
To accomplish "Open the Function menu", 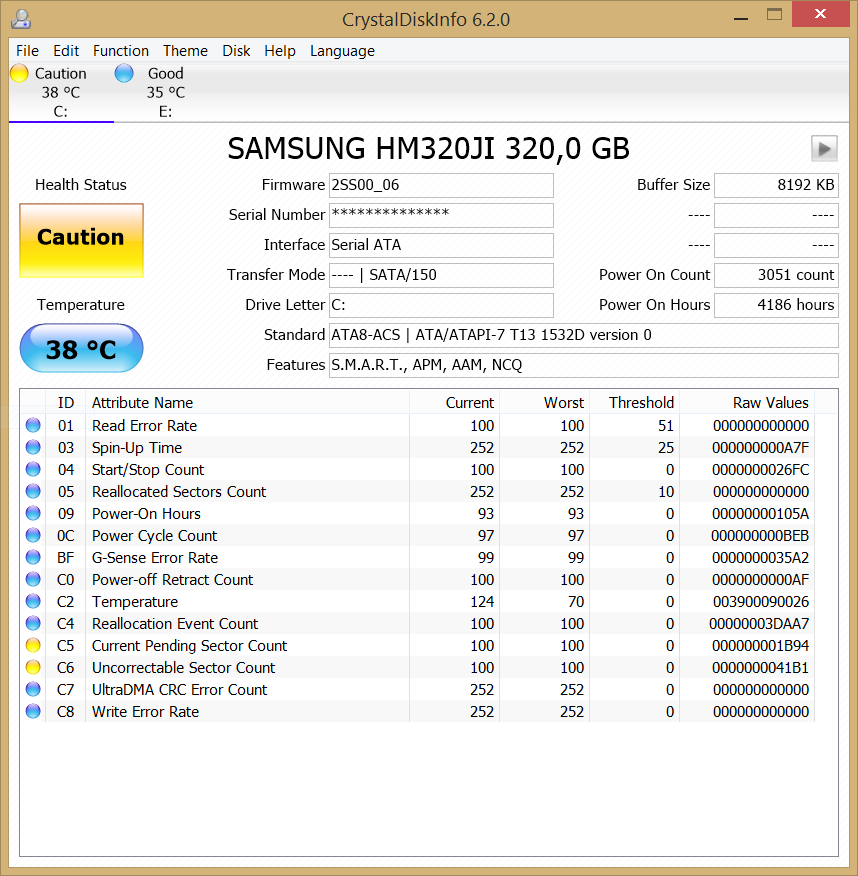I will pos(121,51).
